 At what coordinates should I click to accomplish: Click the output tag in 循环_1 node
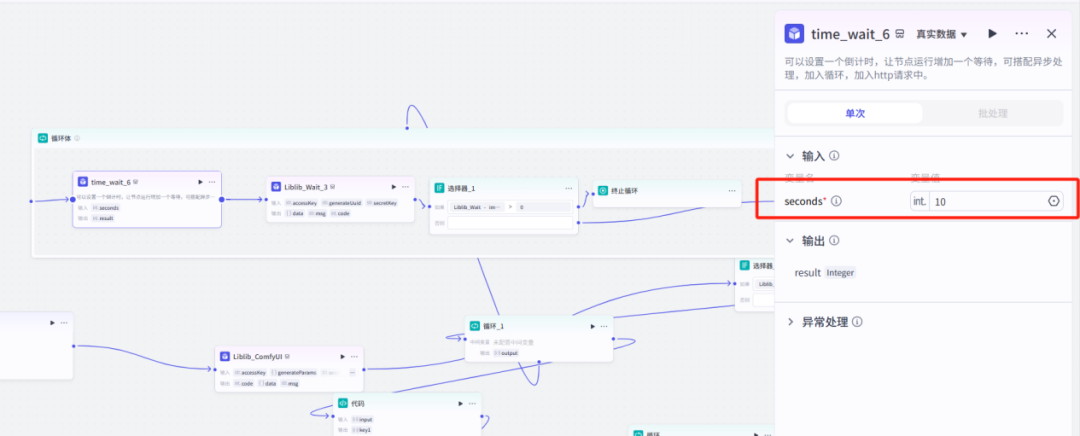(x=506, y=353)
